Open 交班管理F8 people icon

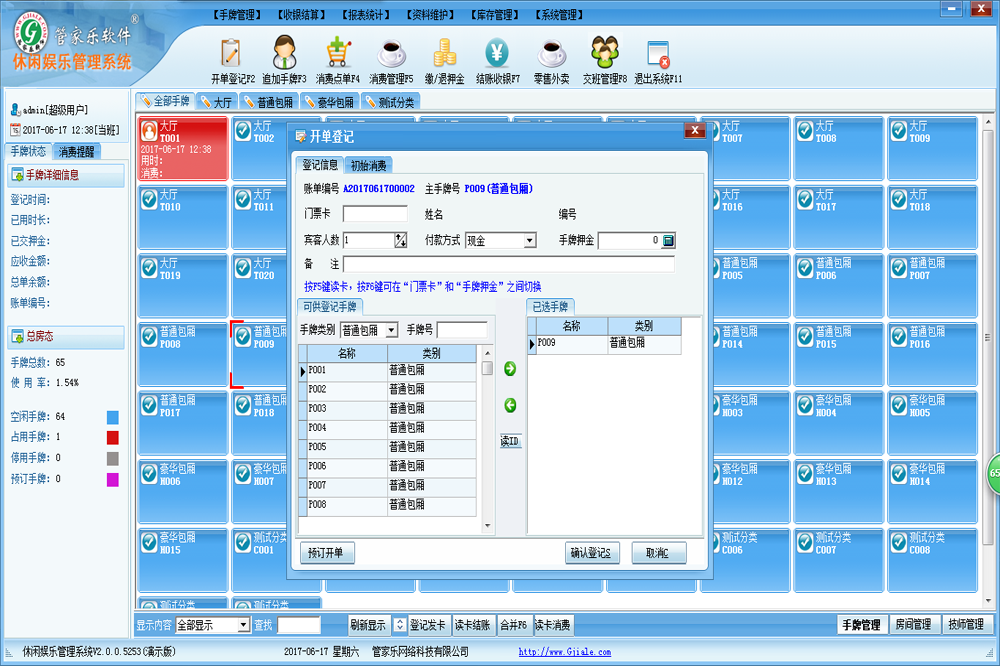pos(605,61)
